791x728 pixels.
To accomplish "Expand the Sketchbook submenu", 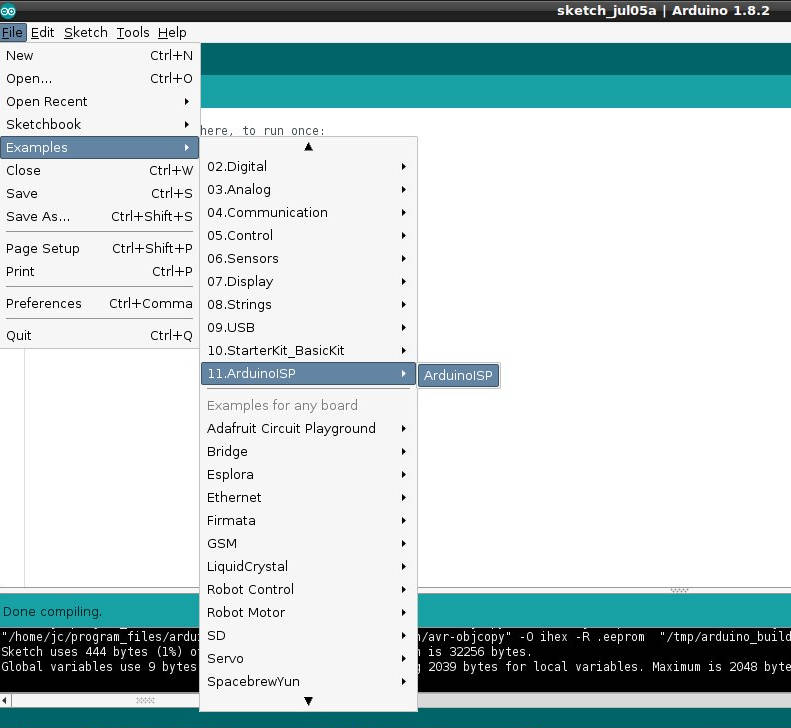I will pyautogui.click(x=99, y=124).
